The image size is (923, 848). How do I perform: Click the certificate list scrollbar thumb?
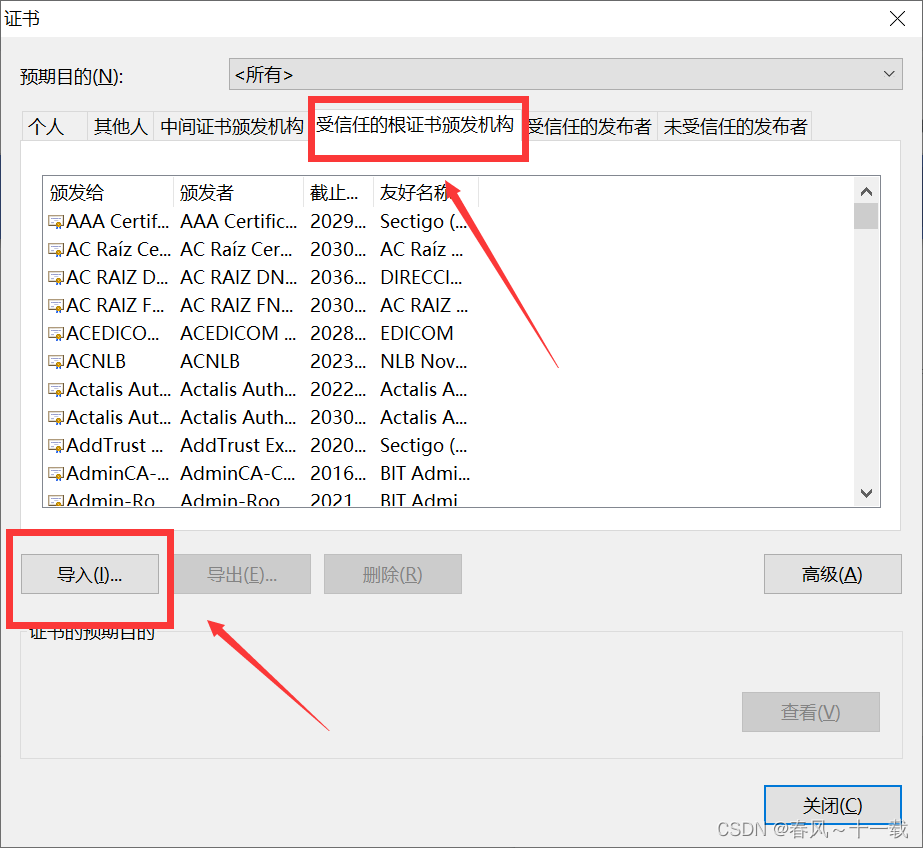866,216
